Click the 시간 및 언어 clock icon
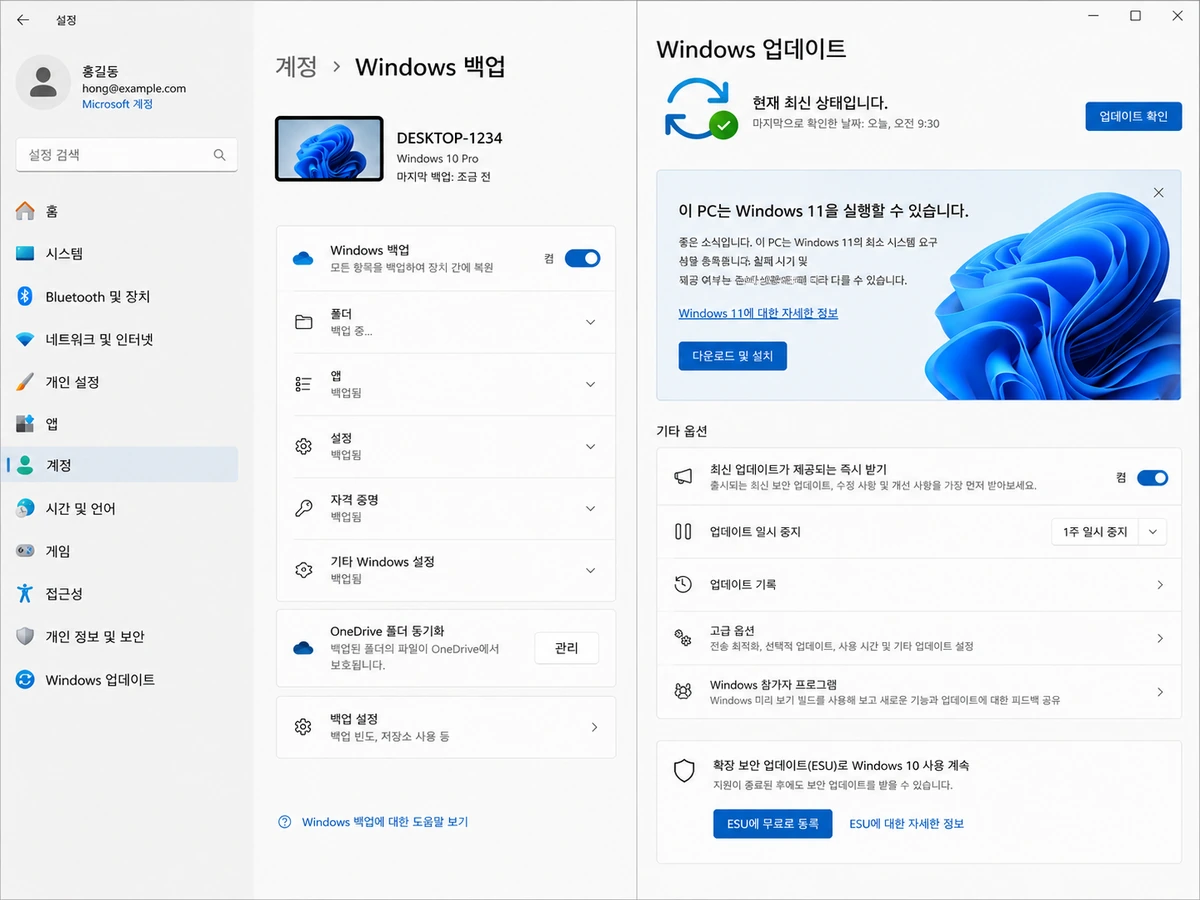The image size is (1200, 900). 25,509
